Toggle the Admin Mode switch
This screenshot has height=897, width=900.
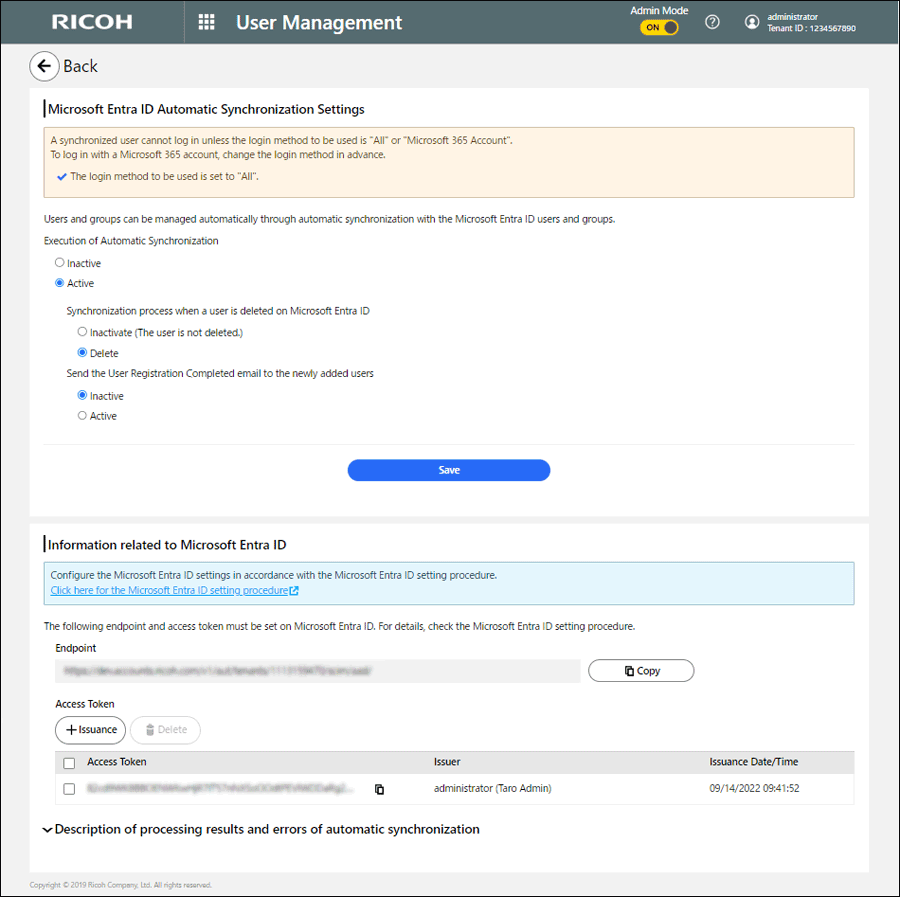[659, 28]
